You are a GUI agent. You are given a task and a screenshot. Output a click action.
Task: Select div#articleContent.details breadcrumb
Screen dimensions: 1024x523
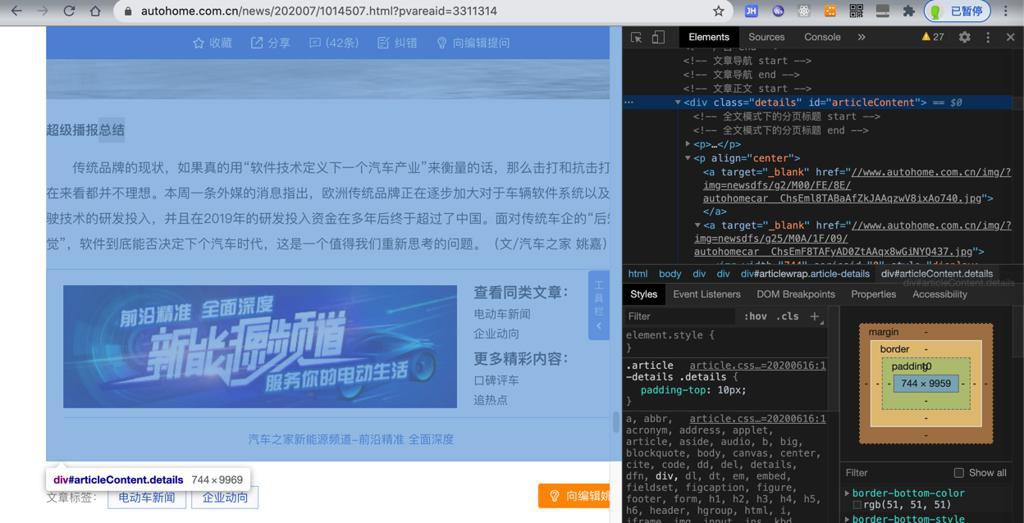pyautogui.click(x=937, y=274)
